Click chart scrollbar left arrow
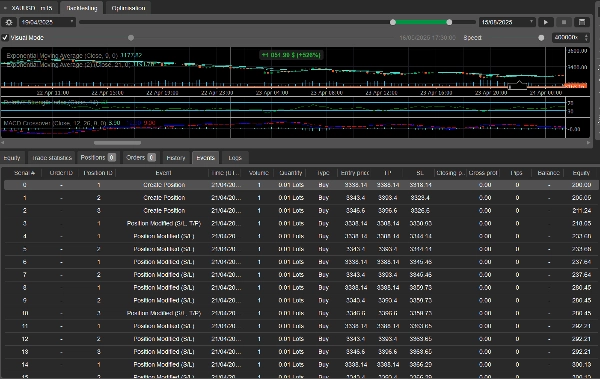 tap(3, 143)
